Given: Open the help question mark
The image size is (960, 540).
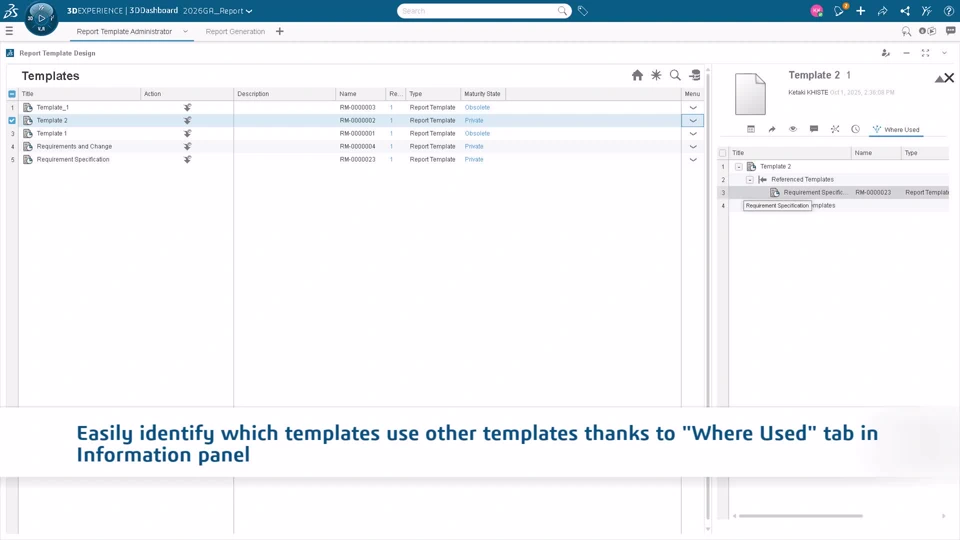Looking at the screenshot, I should pos(948,11).
